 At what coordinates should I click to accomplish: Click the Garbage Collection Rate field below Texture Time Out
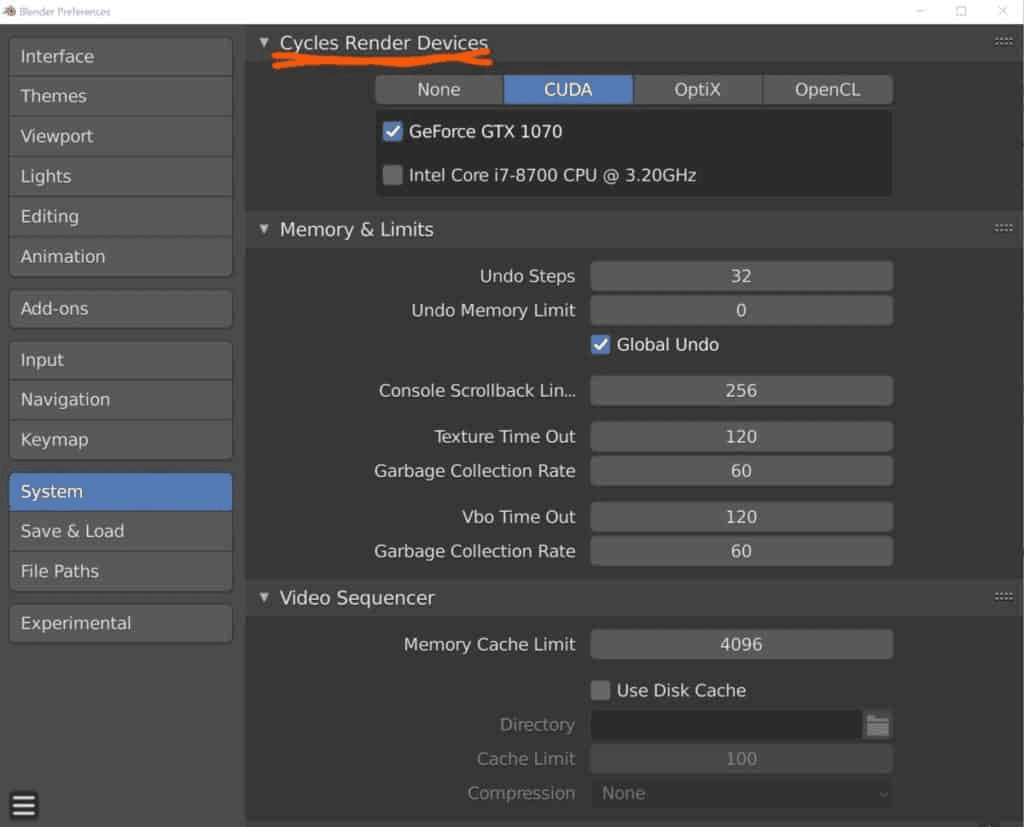click(x=741, y=471)
